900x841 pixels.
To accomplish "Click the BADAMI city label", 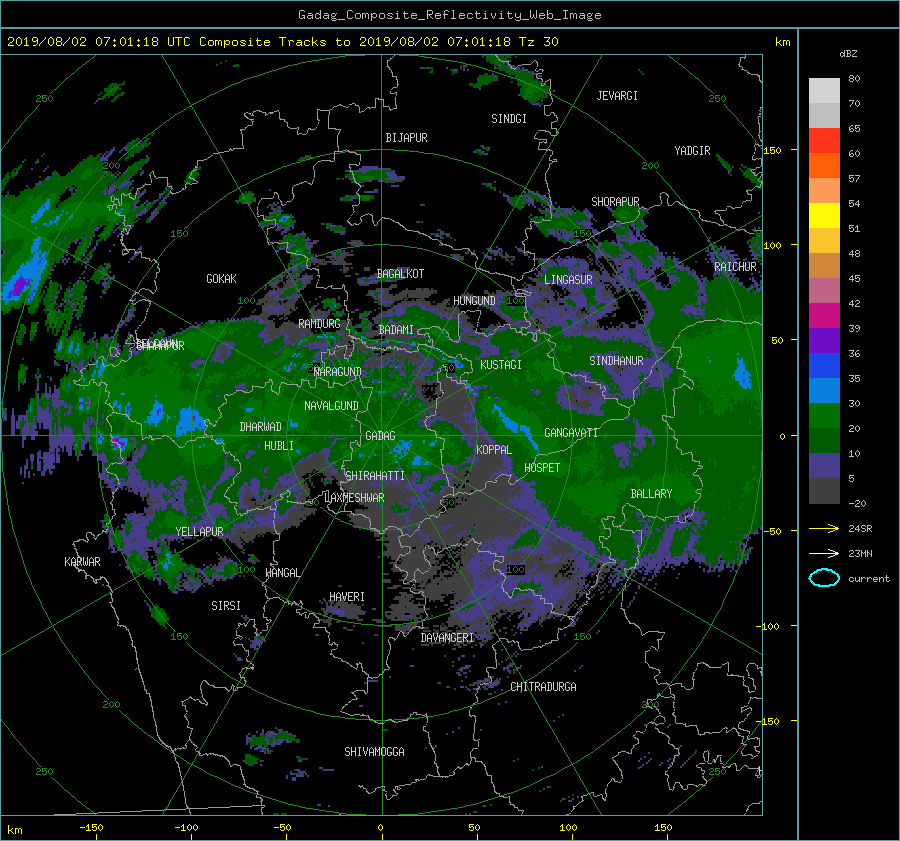I will (396, 330).
